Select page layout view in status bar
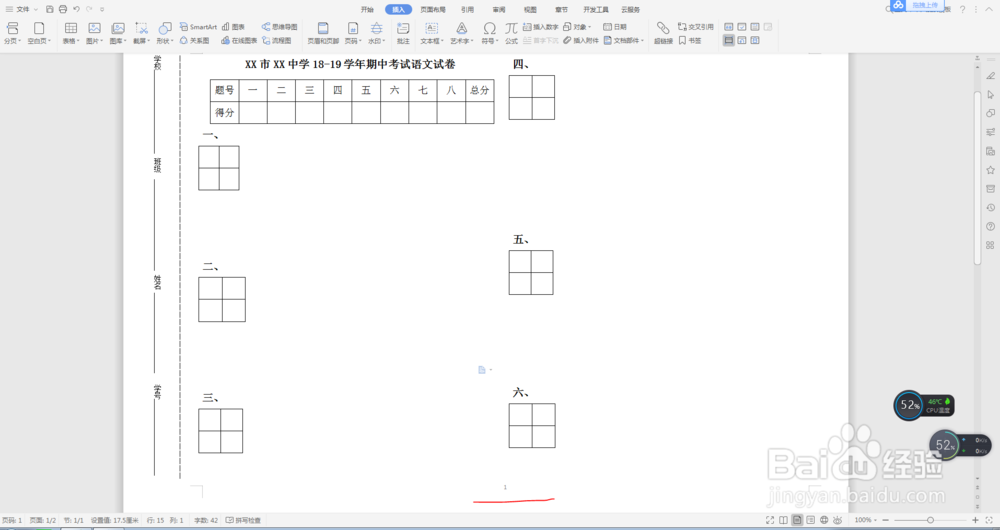The image size is (1000, 530). (x=797, y=520)
